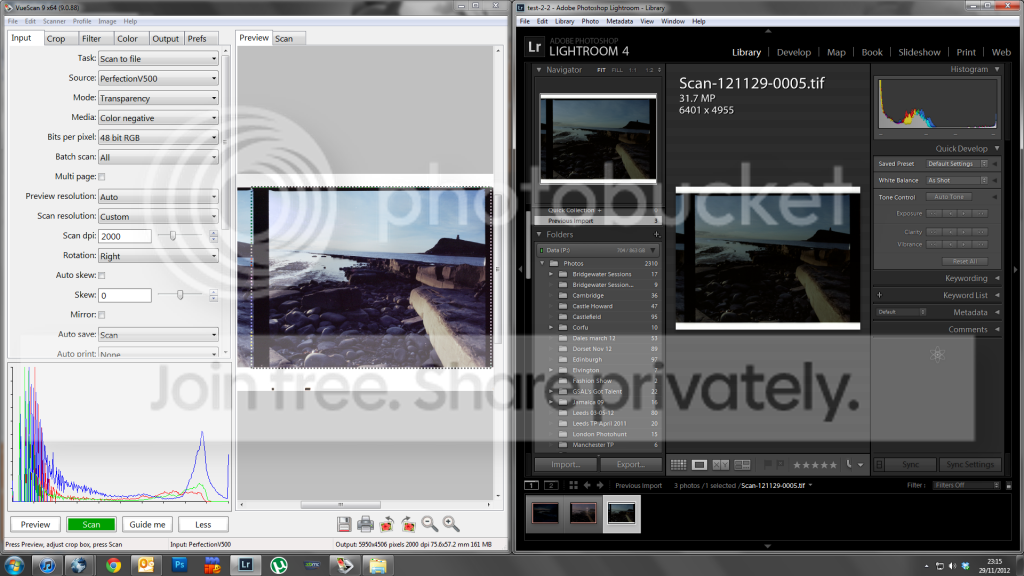This screenshot has height=576, width=1024.
Task: Switch to Grid view in Lightroom toolbar
Action: (678, 465)
